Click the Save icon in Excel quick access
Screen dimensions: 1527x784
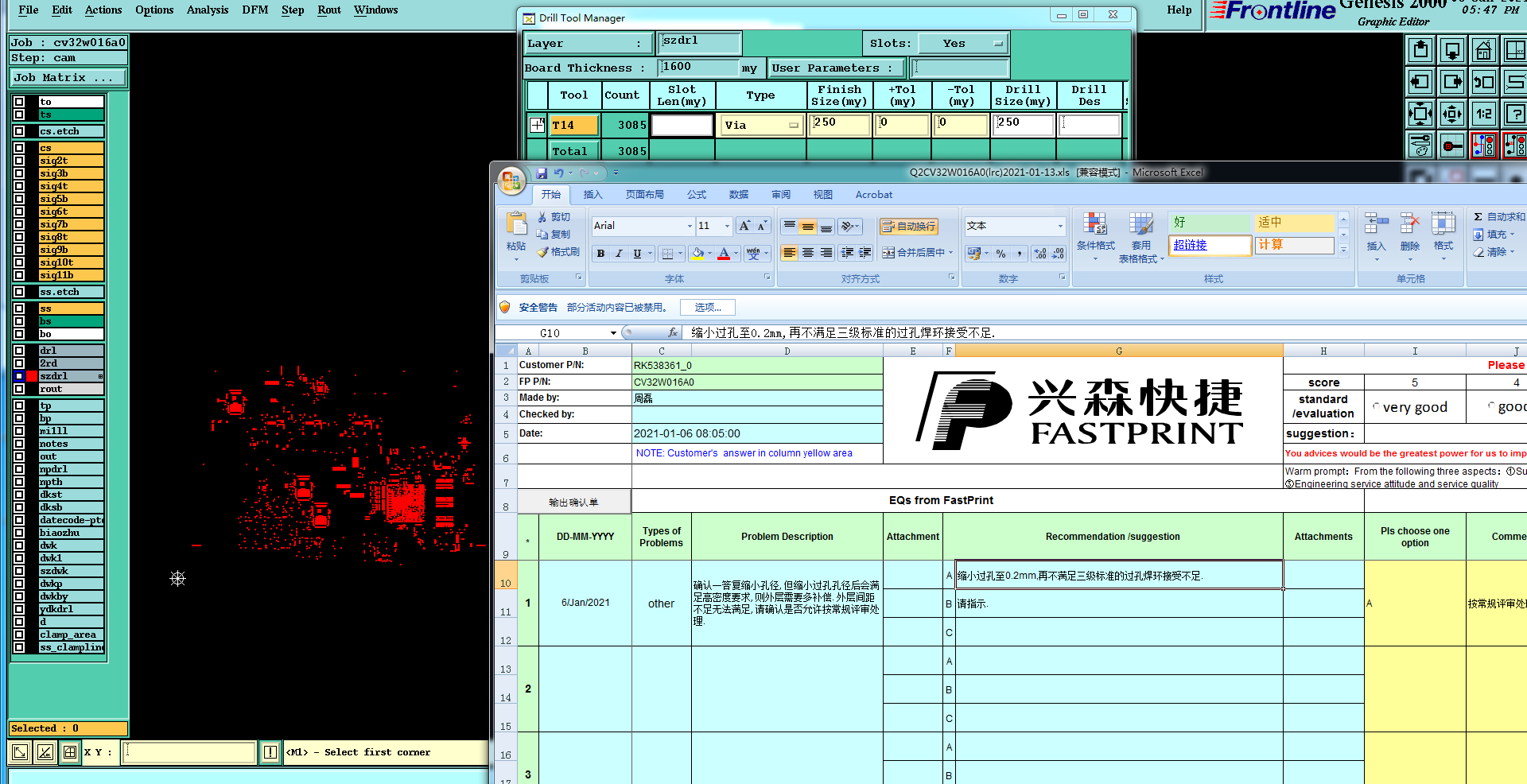point(542,173)
